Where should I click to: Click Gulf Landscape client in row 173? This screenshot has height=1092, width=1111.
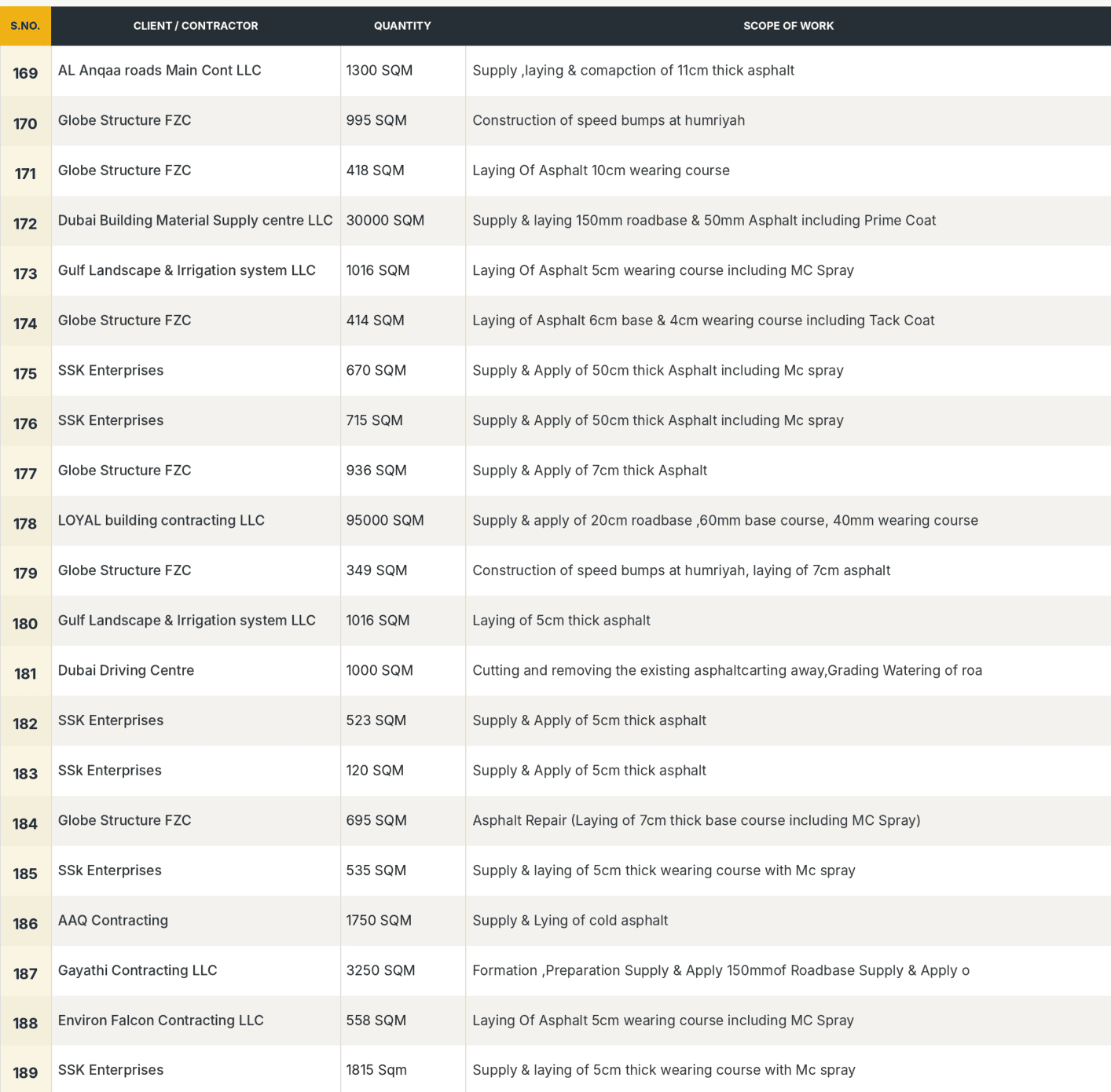(187, 271)
